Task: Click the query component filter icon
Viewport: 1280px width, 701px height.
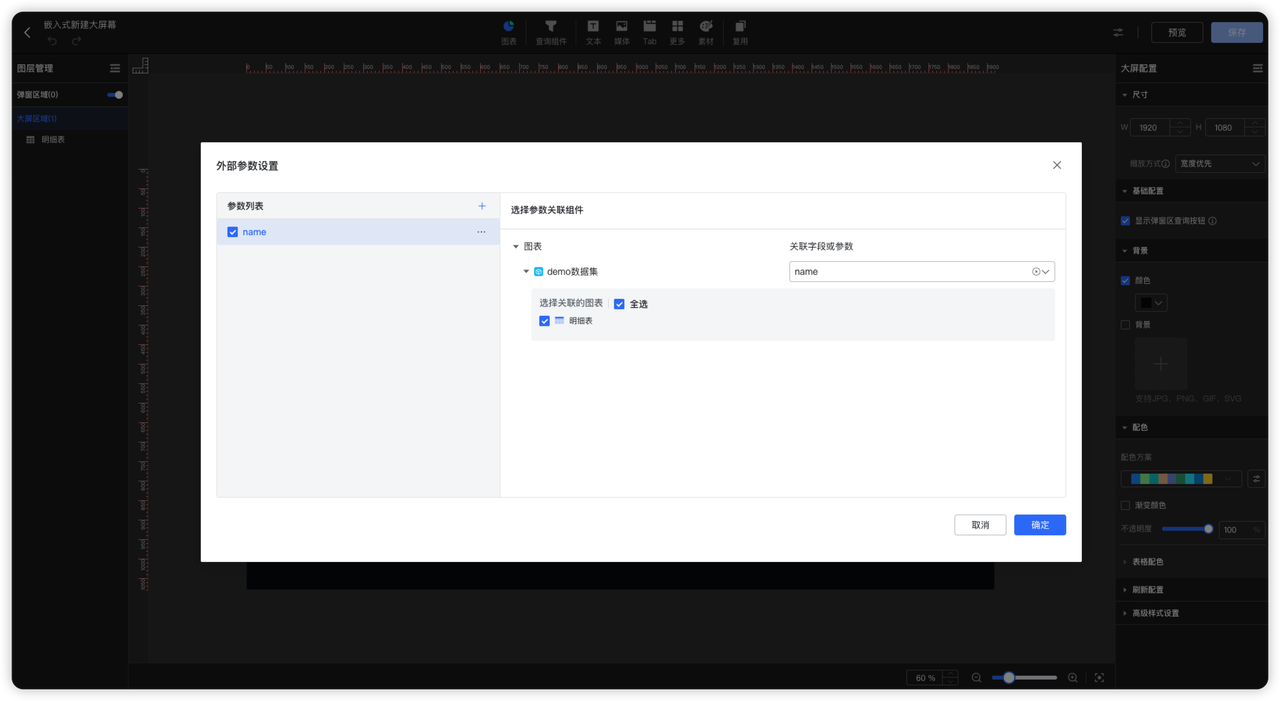Action: (550, 27)
